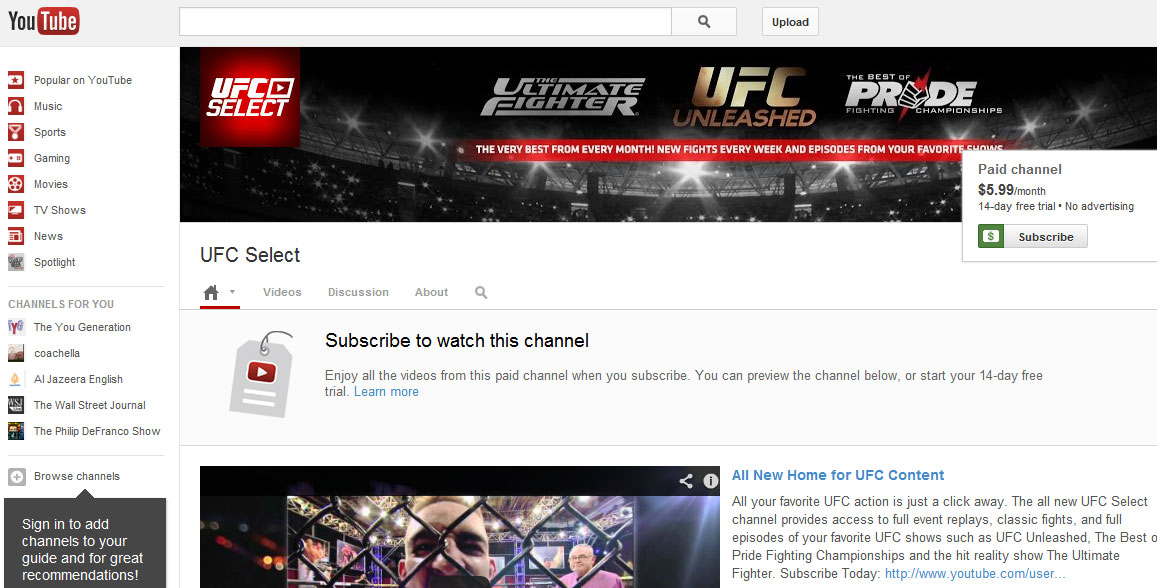Click the Popular on YouTube star icon
This screenshot has height=588, width=1157.
pos(15,80)
